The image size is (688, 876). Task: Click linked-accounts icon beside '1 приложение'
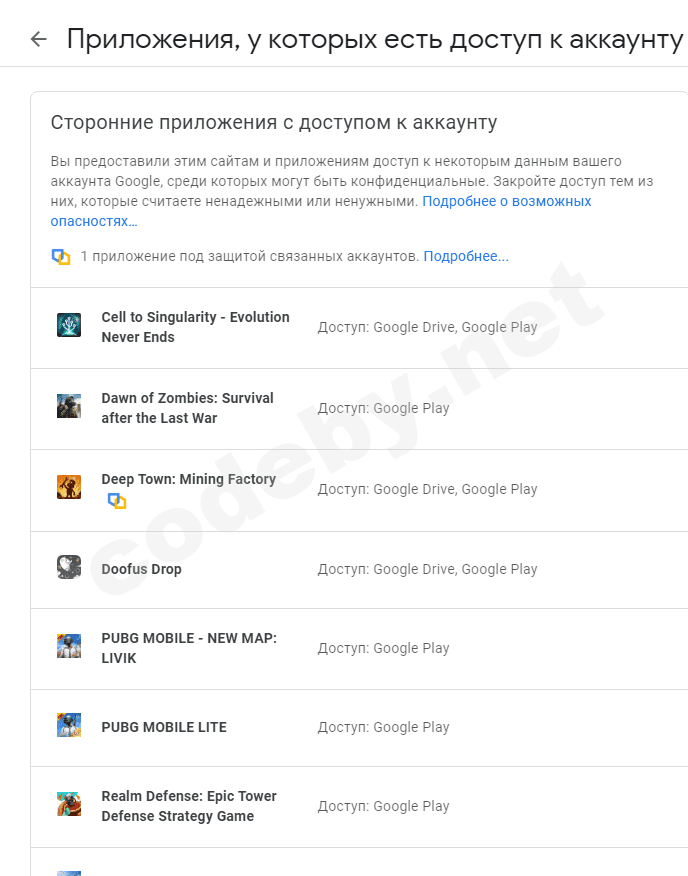(x=61, y=257)
